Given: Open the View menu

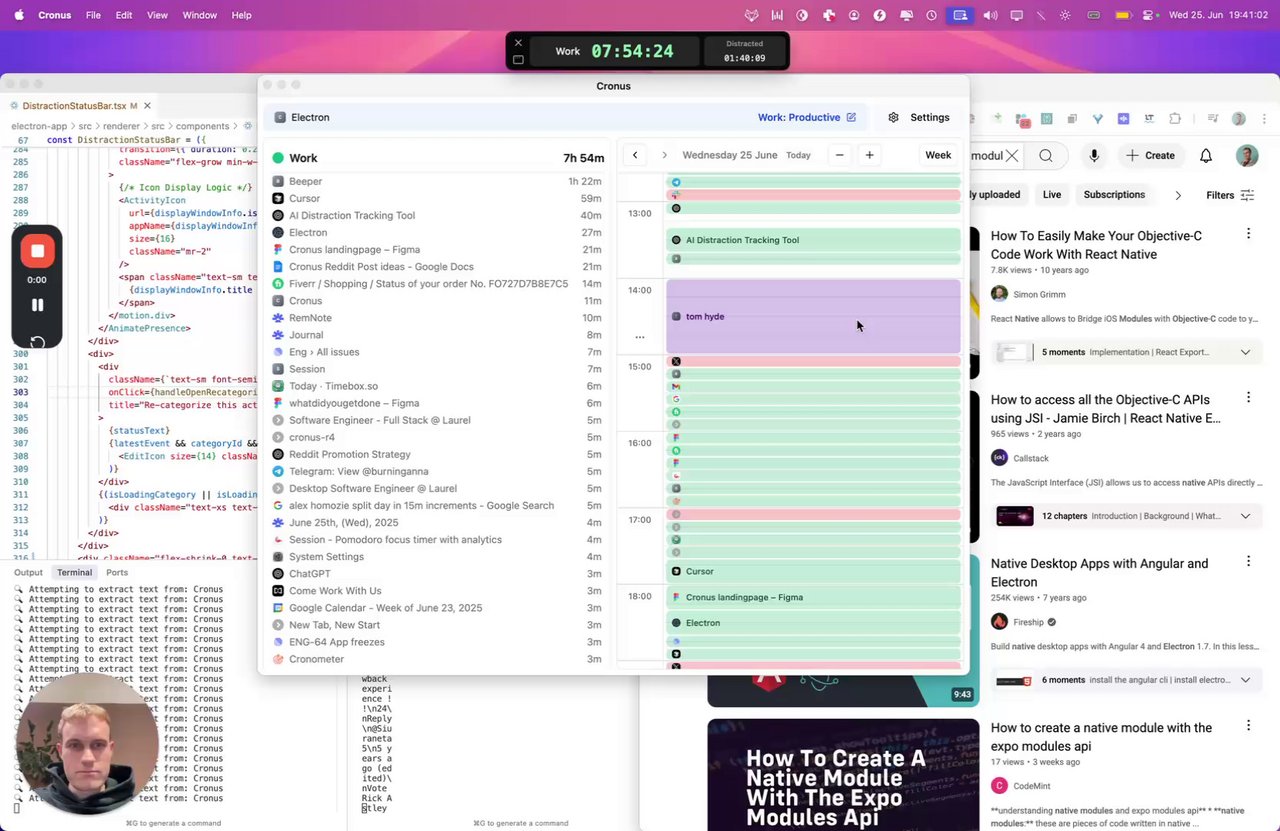Looking at the screenshot, I should (157, 15).
